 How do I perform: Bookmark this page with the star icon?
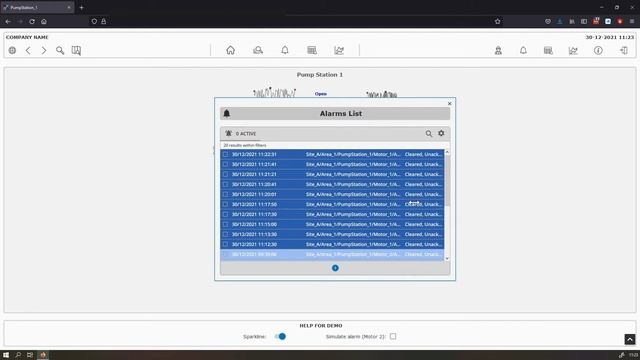pyautogui.click(x=498, y=21)
